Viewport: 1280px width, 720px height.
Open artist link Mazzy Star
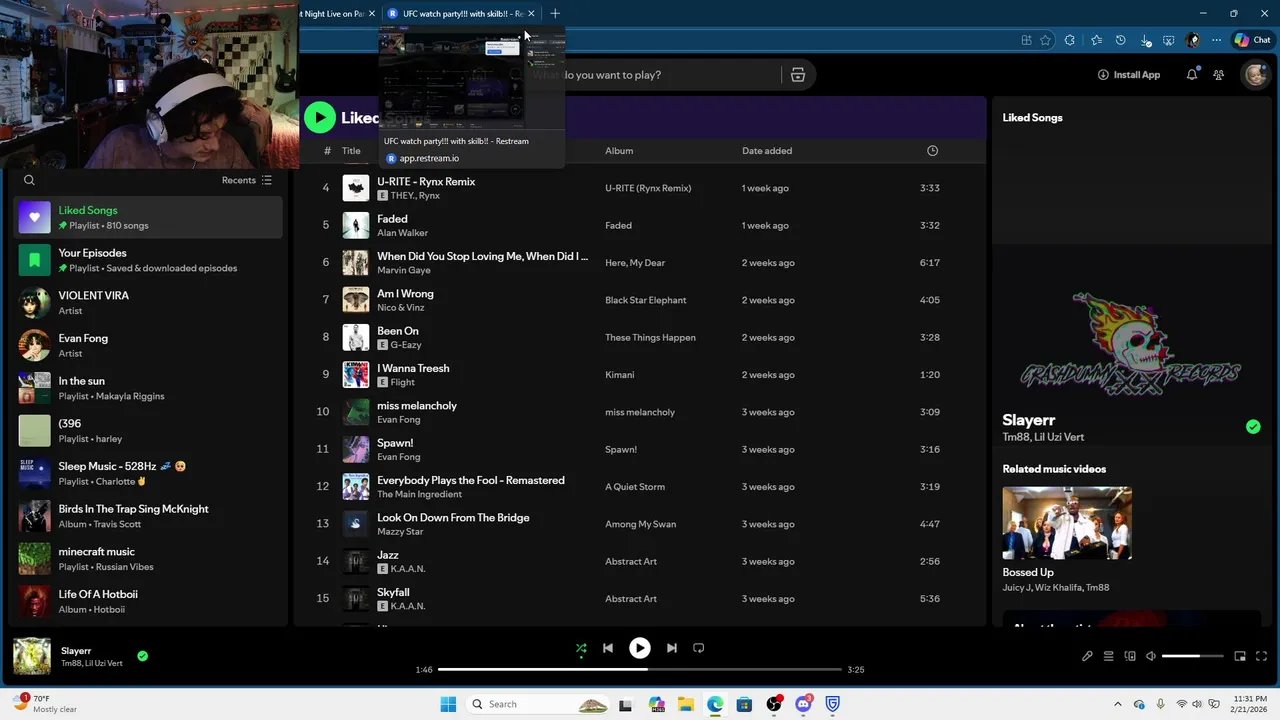pos(400,532)
